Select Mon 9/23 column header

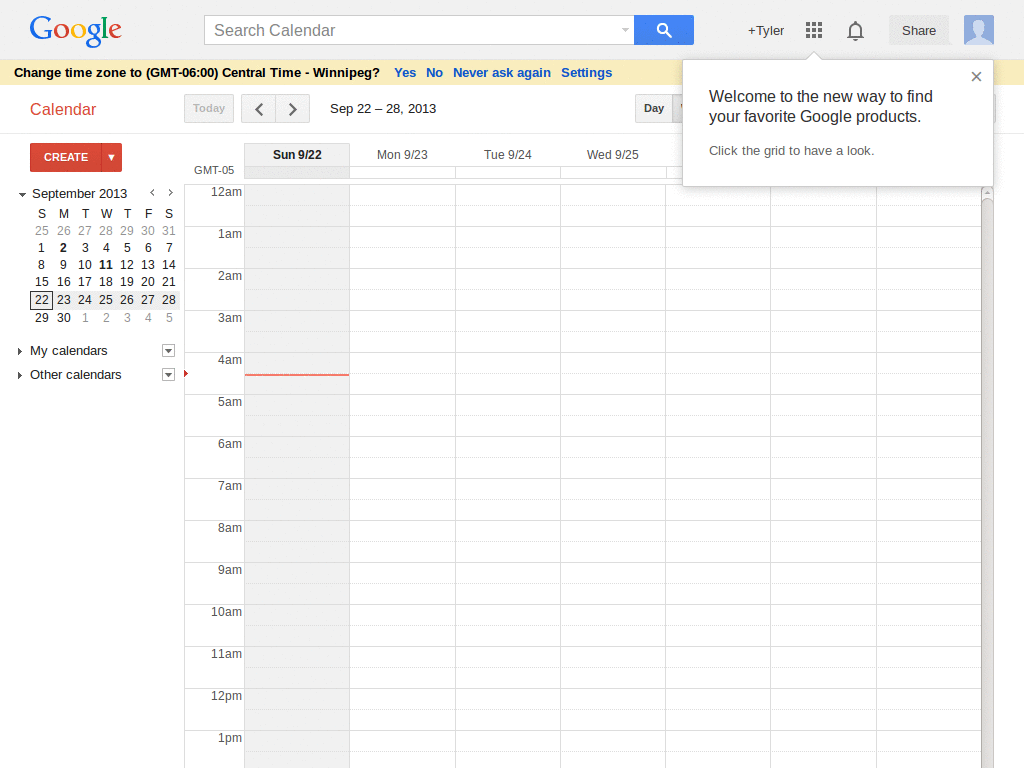coord(402,155)
